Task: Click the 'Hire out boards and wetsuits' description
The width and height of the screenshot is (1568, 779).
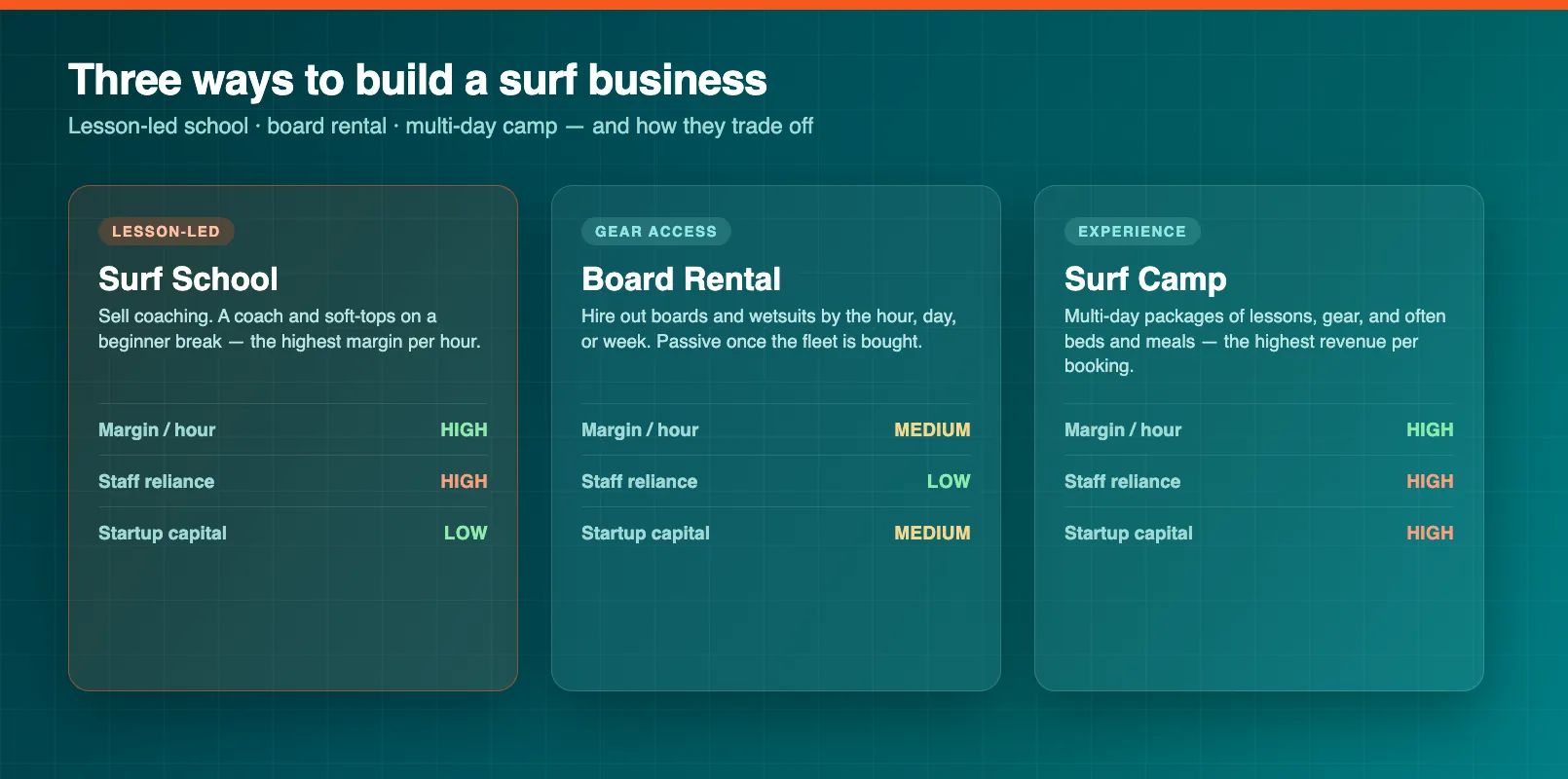Action: pos(768,329)
